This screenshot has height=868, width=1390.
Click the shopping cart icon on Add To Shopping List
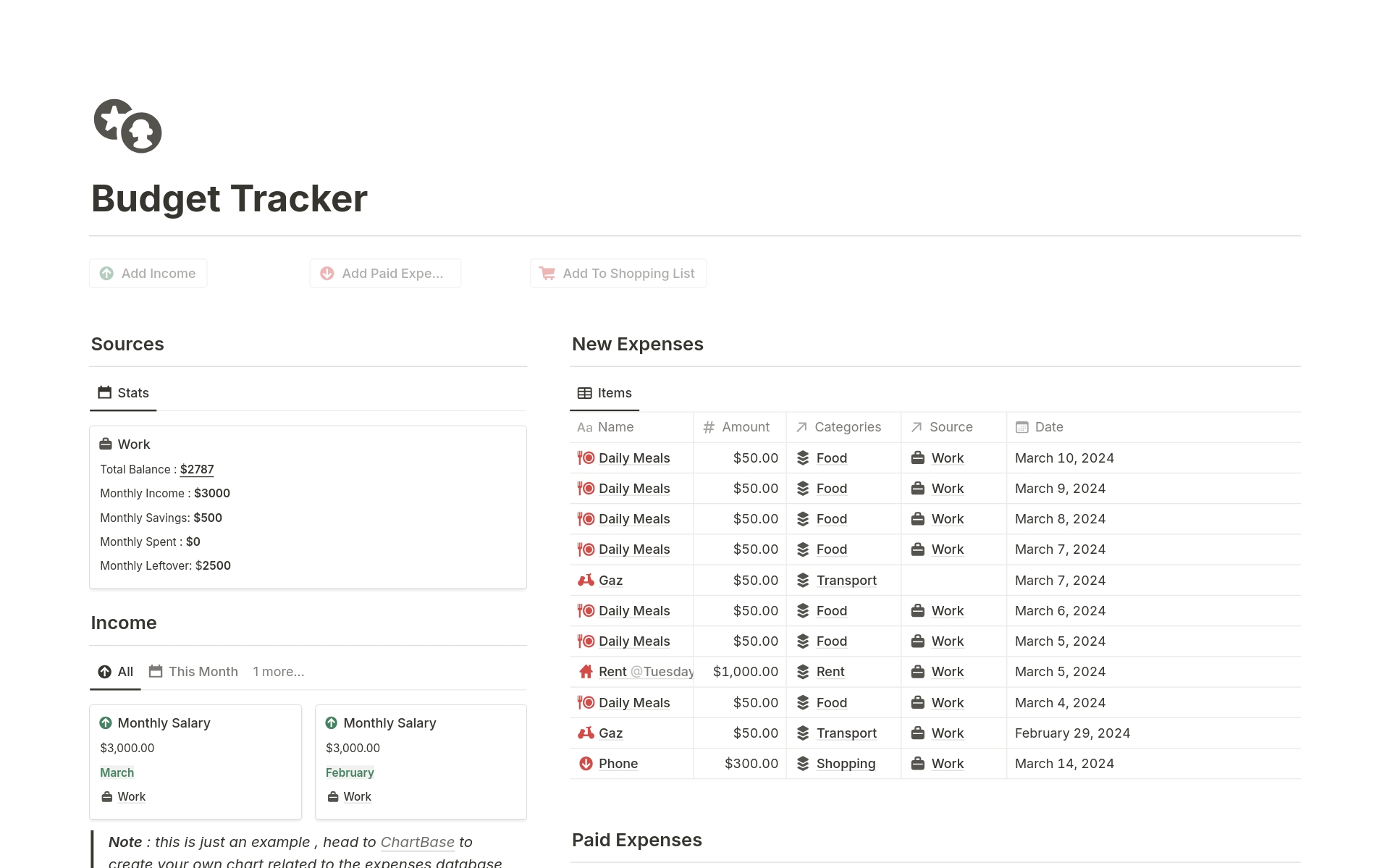pos(547,274)
